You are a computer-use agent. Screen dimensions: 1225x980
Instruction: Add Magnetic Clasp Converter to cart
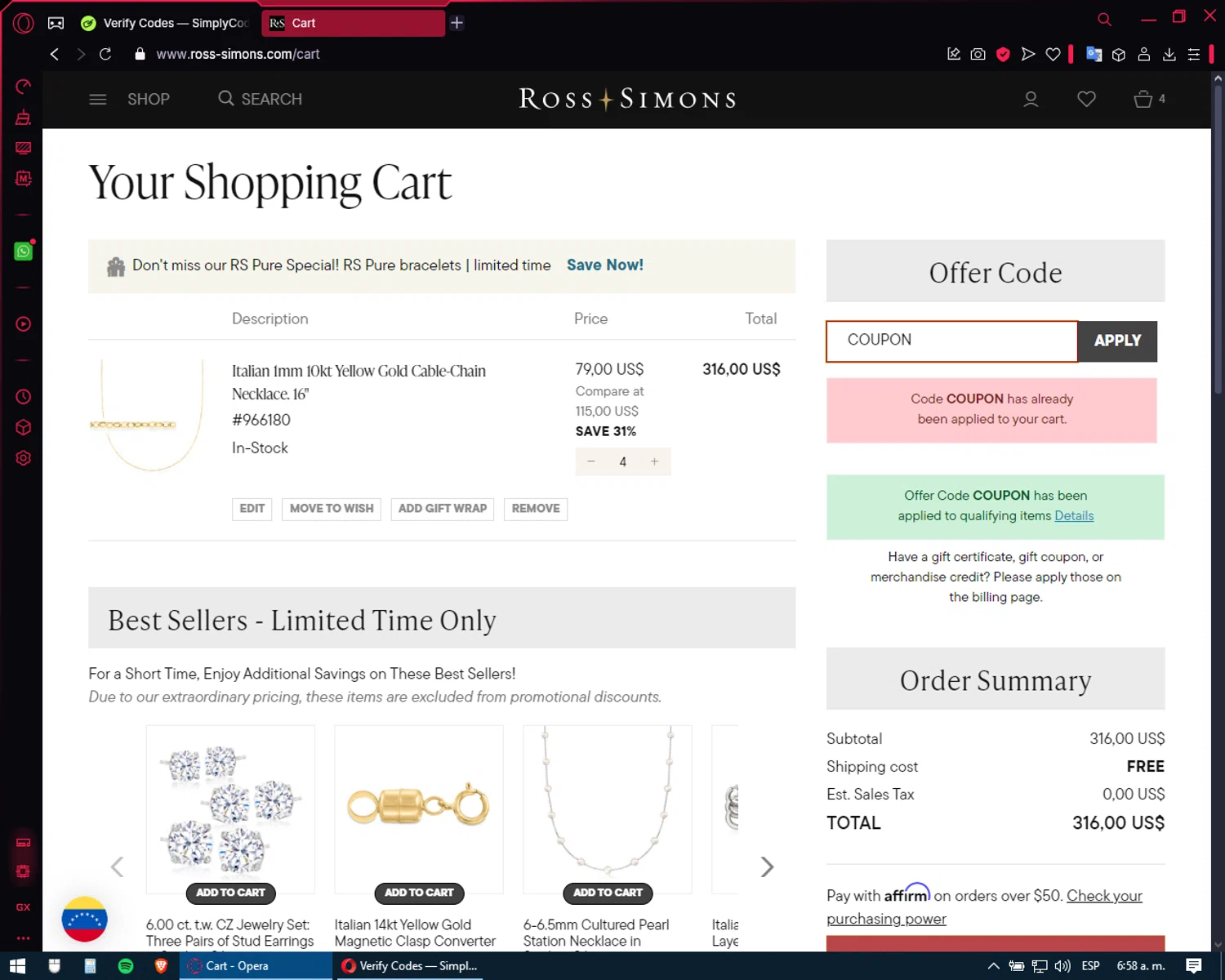tap(419, 893)
